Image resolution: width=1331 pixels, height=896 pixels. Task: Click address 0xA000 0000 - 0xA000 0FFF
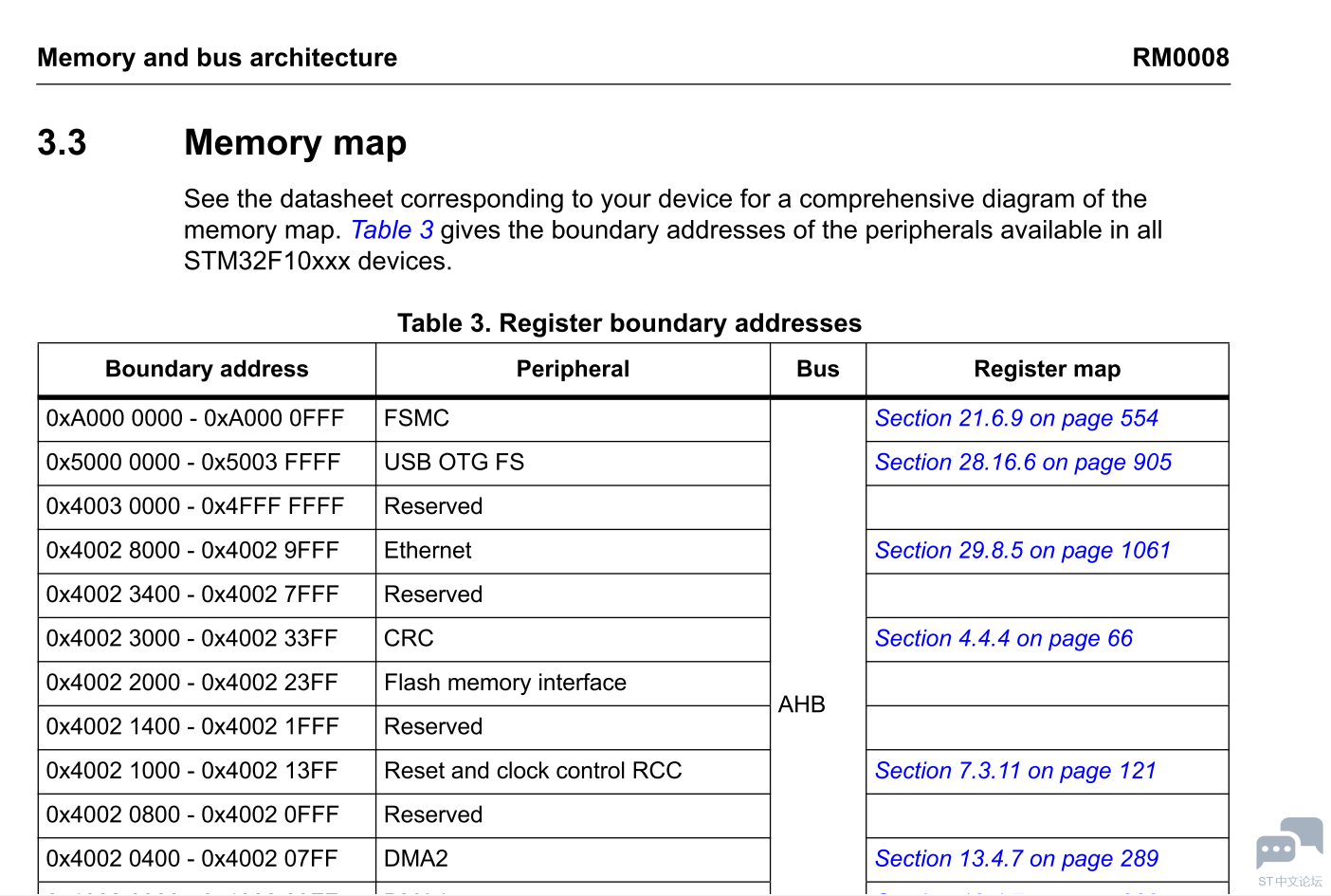(195, 418)
